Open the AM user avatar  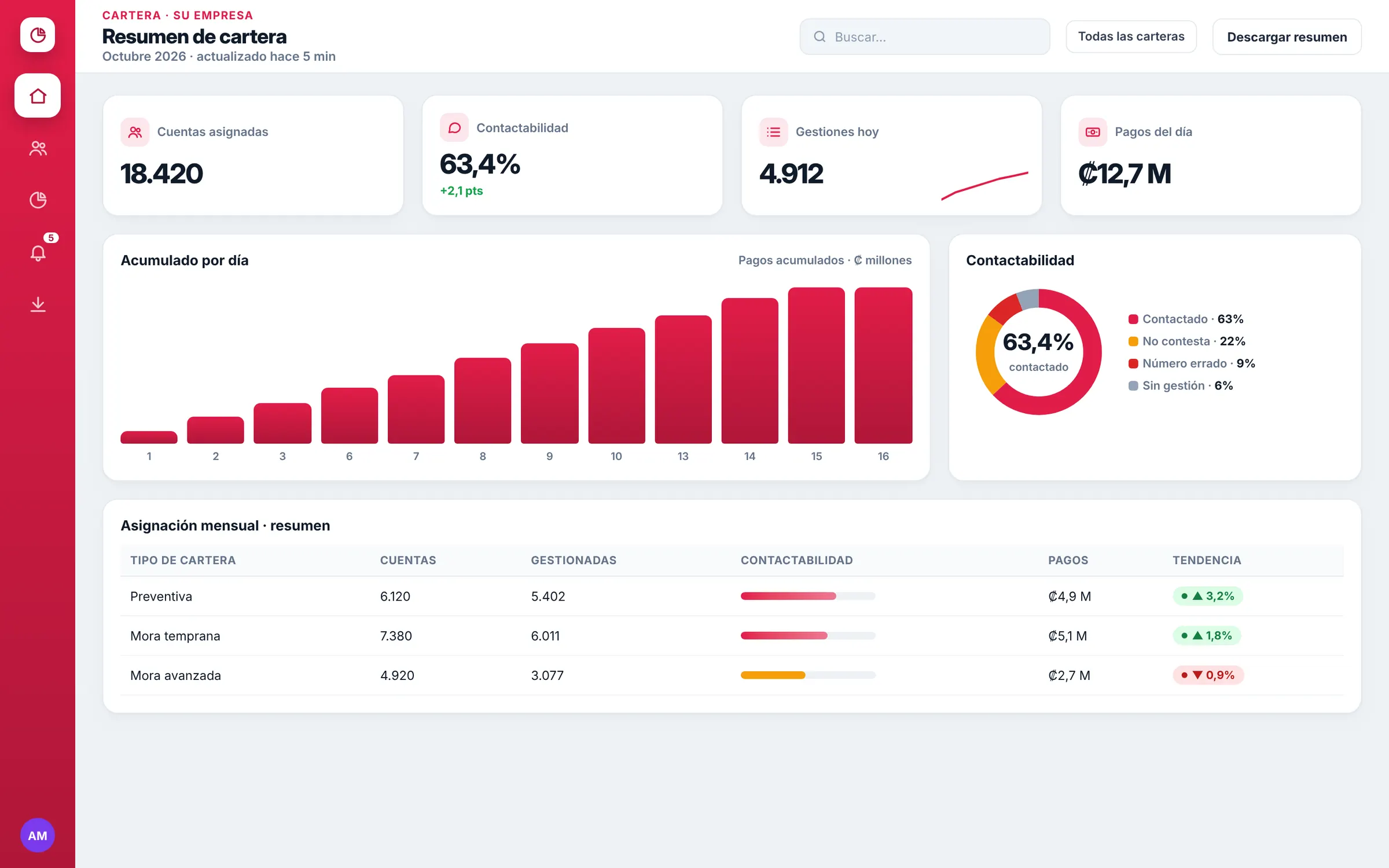click(x=38, y=835)
